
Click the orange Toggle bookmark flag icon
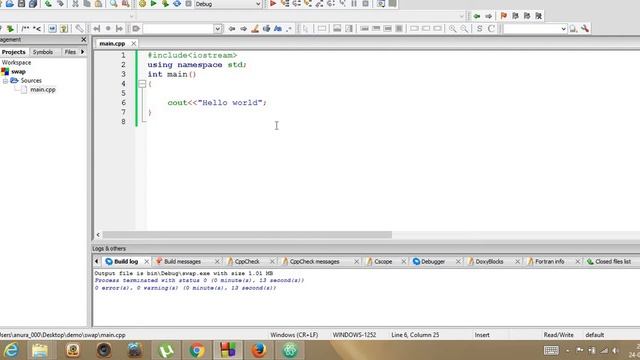pos(504,16)
